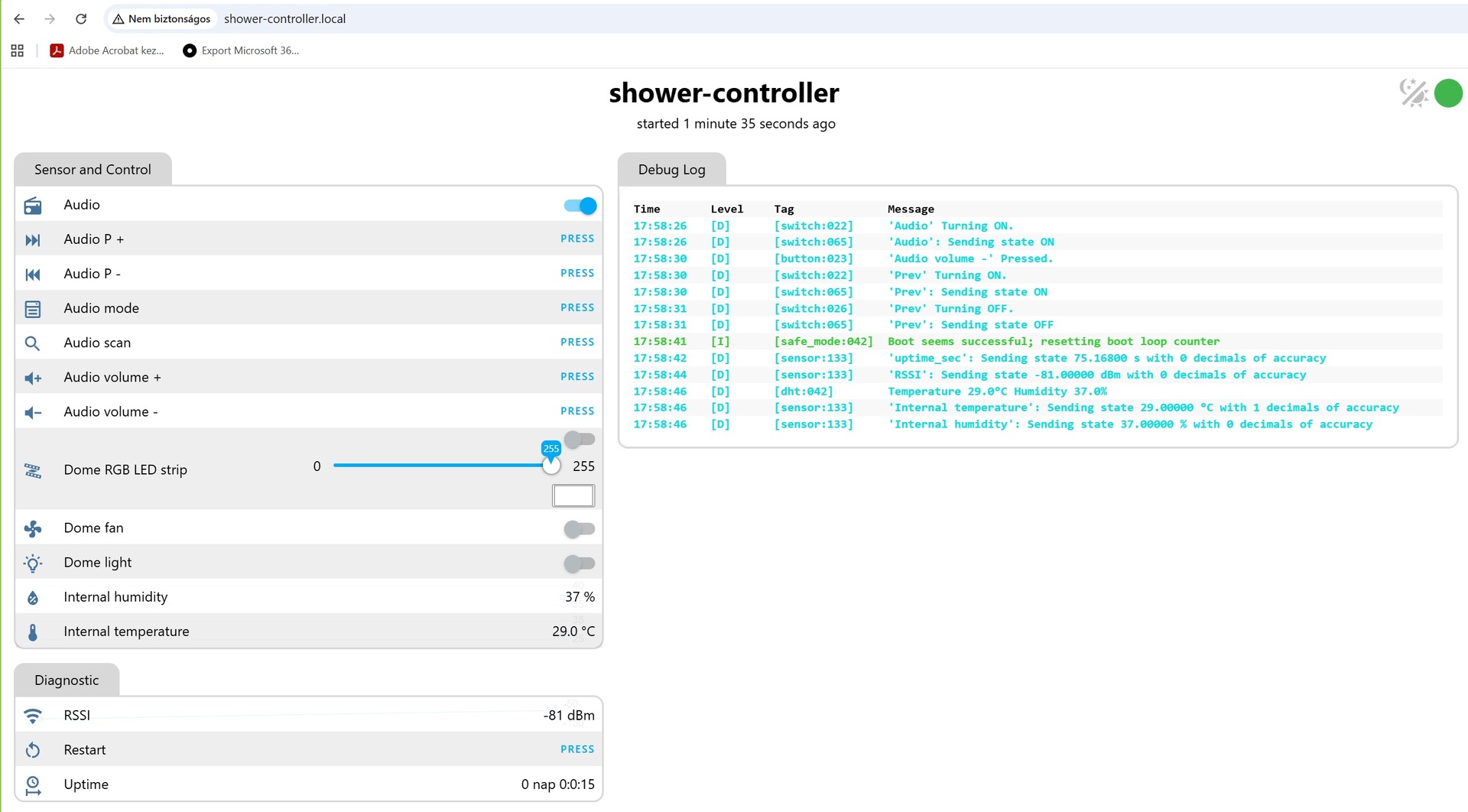This screenshot has width=1468, height=812.
Task: Click the Dome RGB LED strip icon
Action: click(x=33, y=470)
